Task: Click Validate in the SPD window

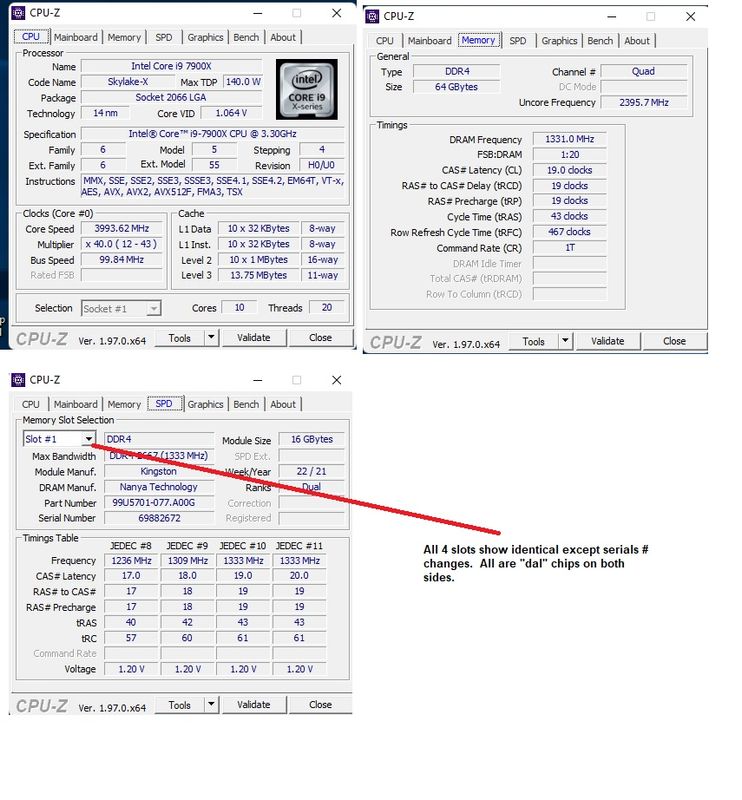Action: pyautogui.click(x=254, y=705)
